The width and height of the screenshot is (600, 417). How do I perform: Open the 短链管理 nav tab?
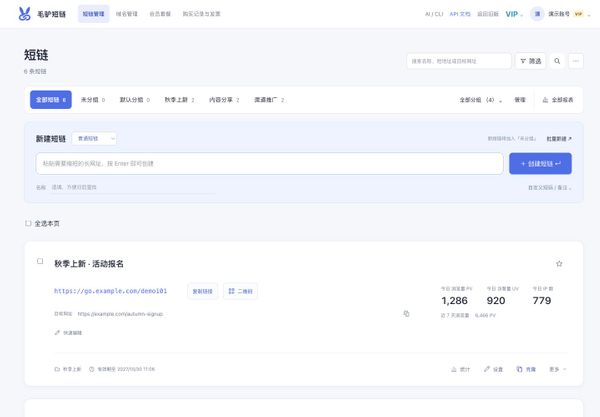pyautogui.click(x=93, y=14)
